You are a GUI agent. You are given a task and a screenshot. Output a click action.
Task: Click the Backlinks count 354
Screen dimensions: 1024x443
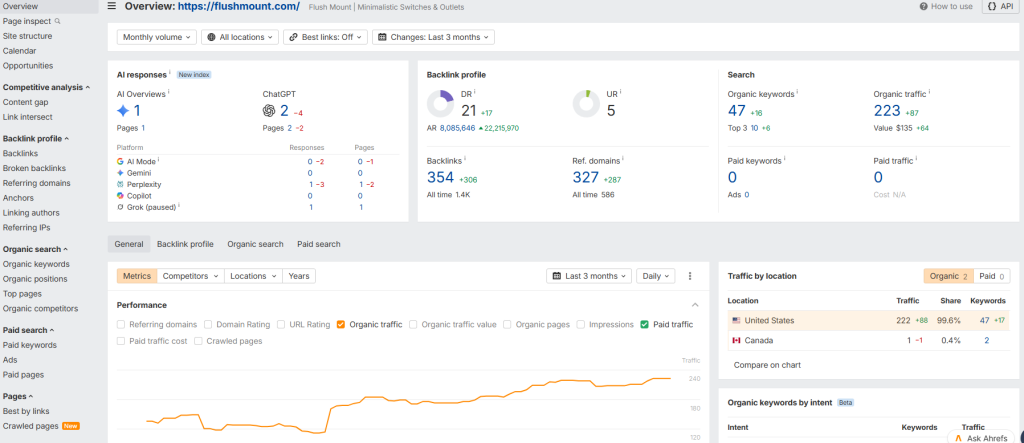(441, 177)
